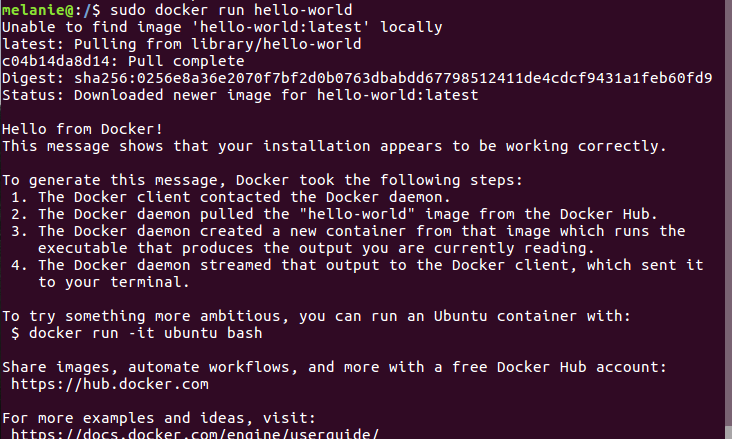
Task: Click the terminal scrollbar on the right edge
Action: [x=728, y=220]
